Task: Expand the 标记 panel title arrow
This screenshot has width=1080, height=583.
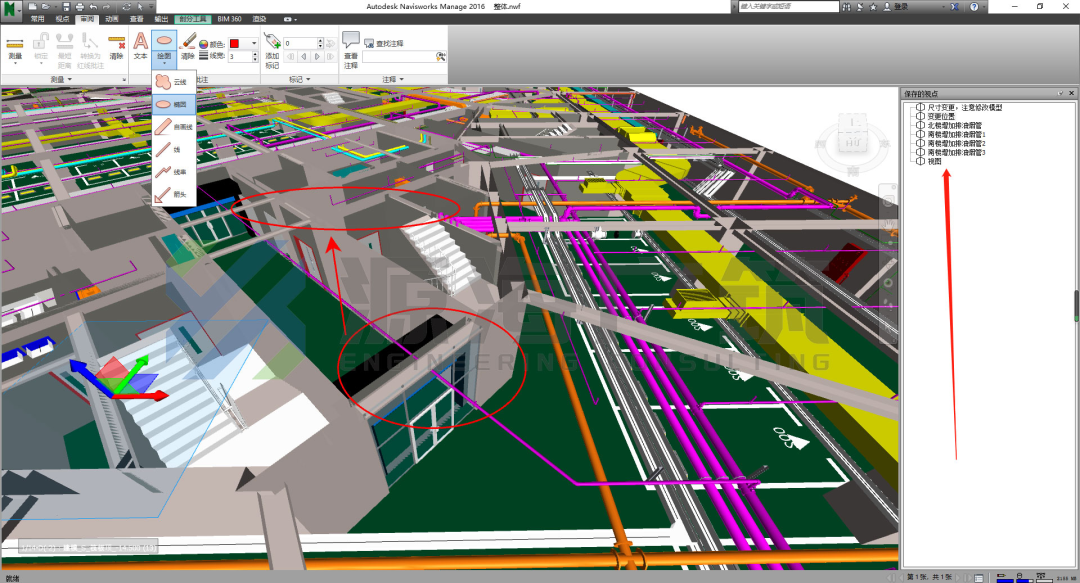Action: (308, 79)
